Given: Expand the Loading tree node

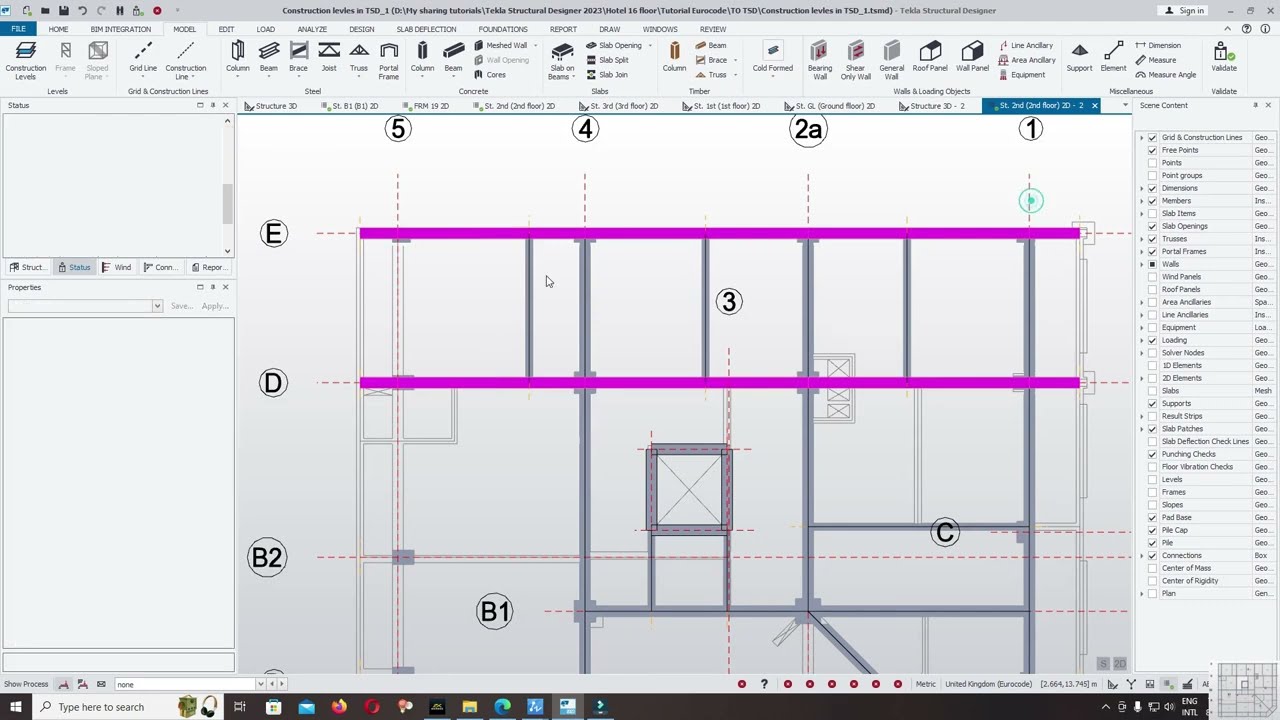Looking at the screenshot, I should click(1142, 340).
